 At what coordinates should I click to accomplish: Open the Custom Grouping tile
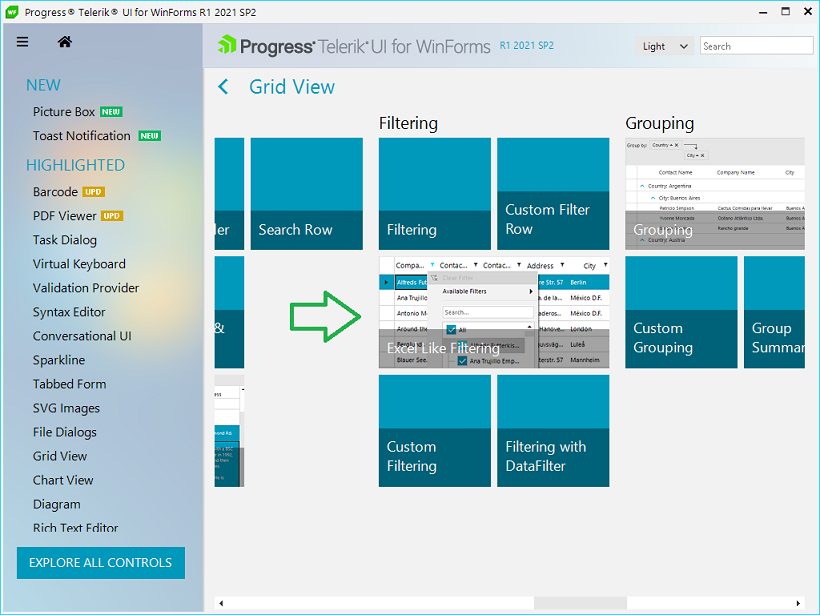coord(681,312)
